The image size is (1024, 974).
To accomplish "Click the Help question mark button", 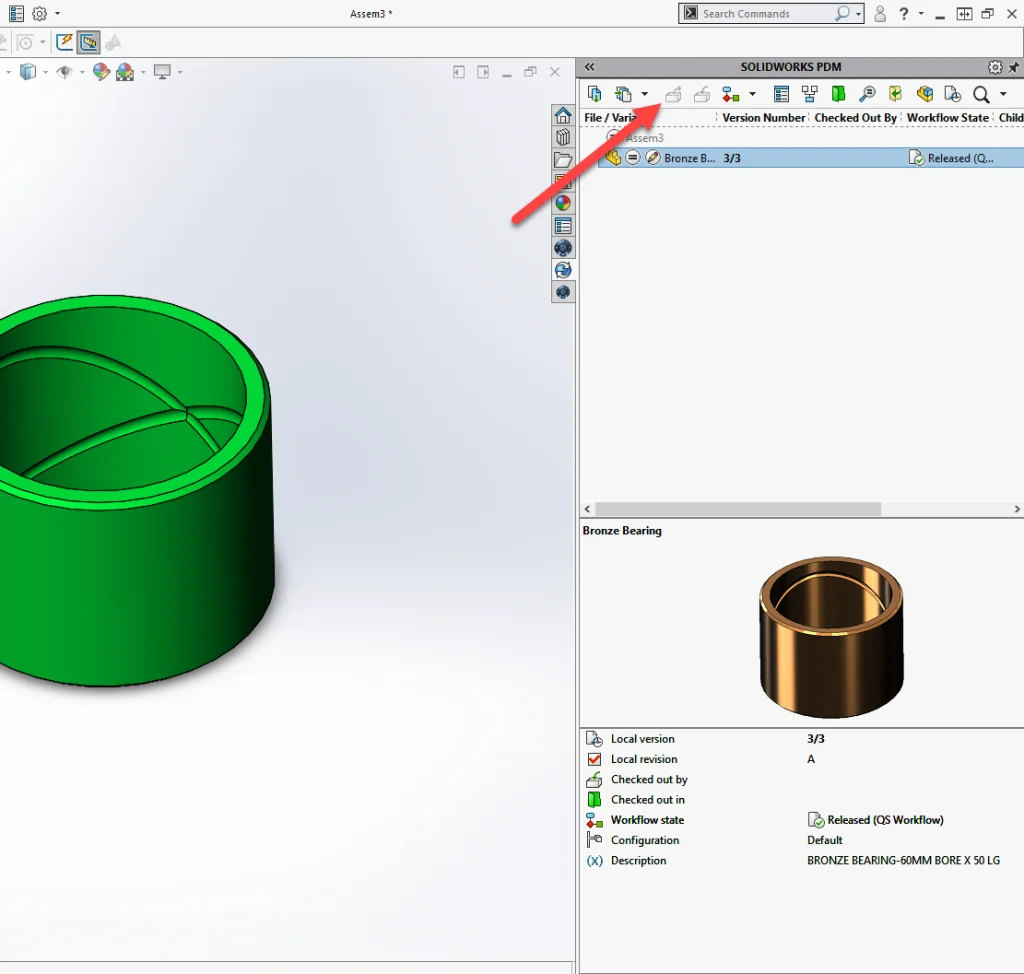I will coord(903,13).
